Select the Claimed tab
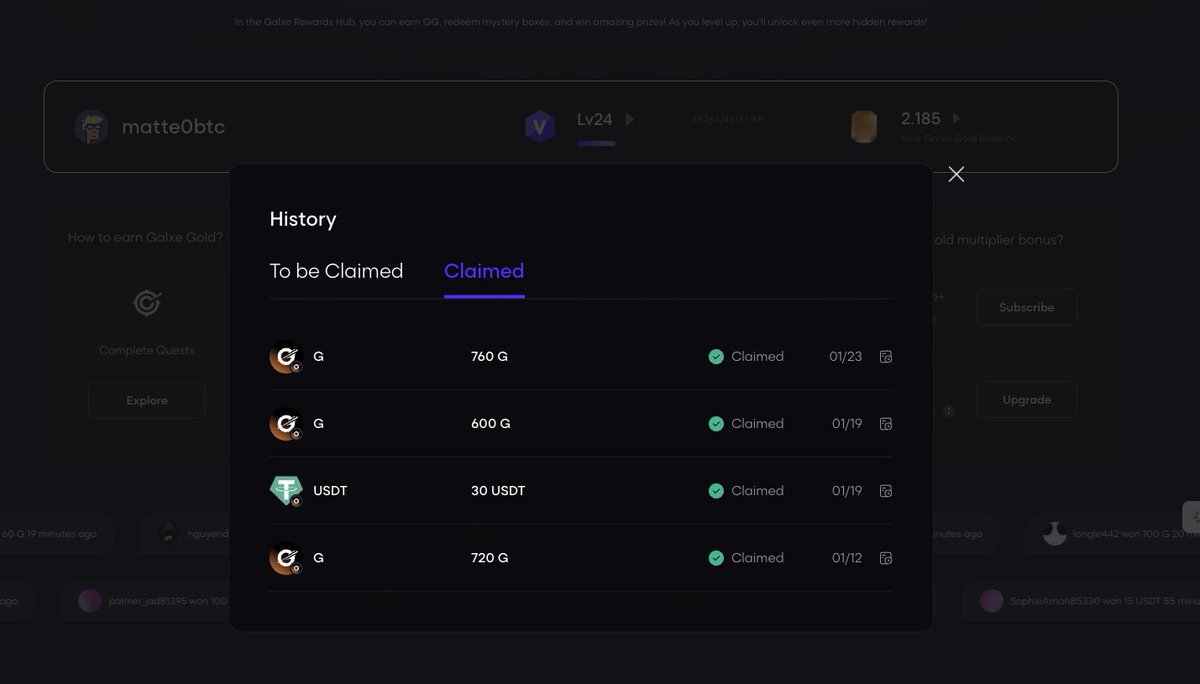 484,271
